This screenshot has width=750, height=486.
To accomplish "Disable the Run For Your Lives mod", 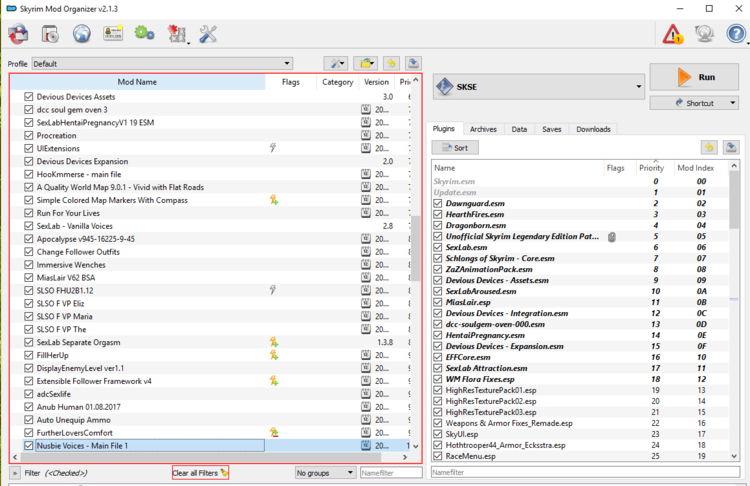I will point(29,213).
